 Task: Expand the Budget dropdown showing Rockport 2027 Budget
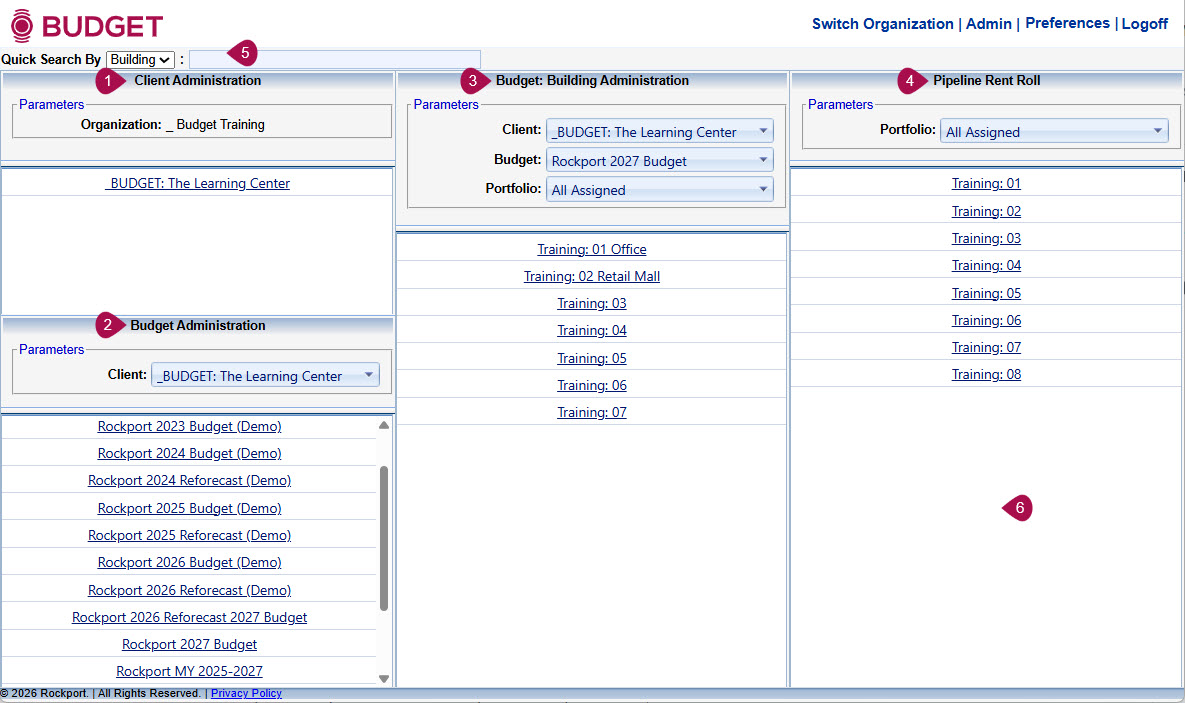click(x=660, y=160)
